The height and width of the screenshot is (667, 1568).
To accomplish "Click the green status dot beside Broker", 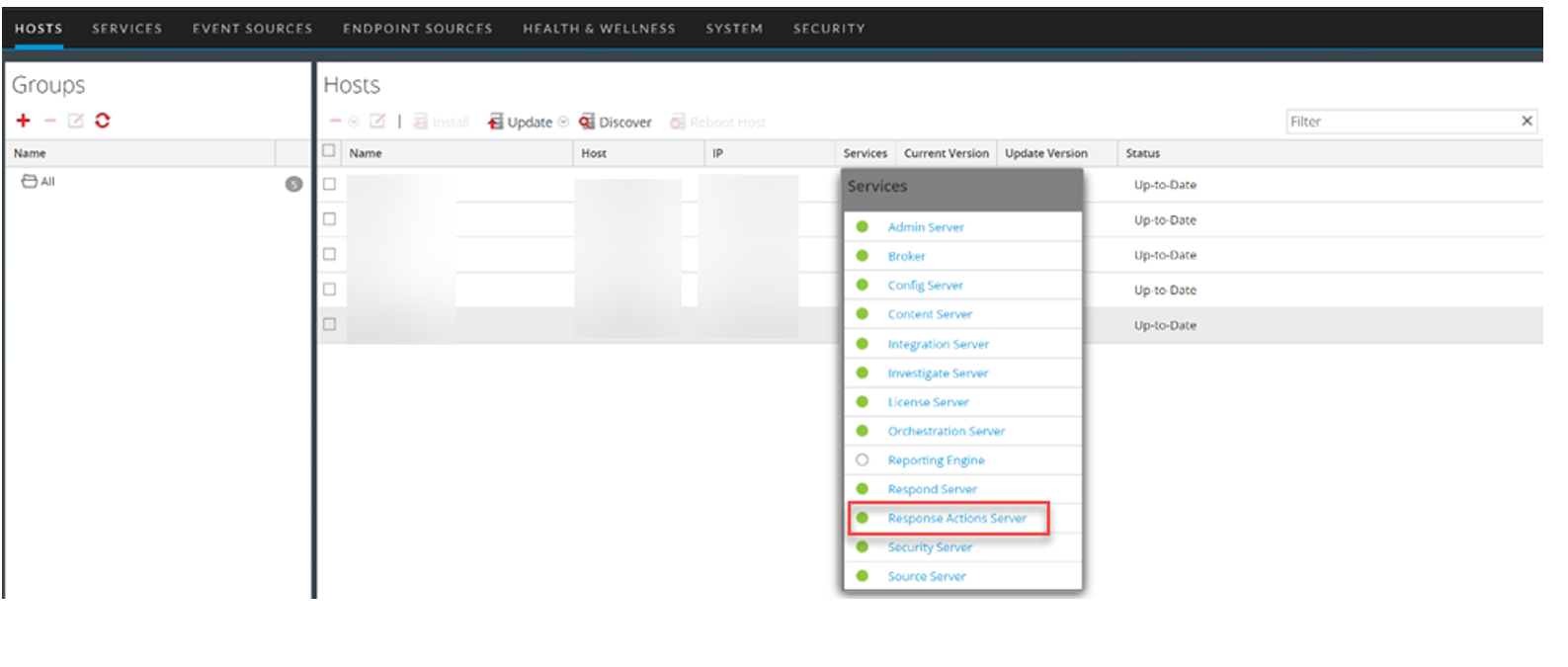I will [x=863, y=256].
